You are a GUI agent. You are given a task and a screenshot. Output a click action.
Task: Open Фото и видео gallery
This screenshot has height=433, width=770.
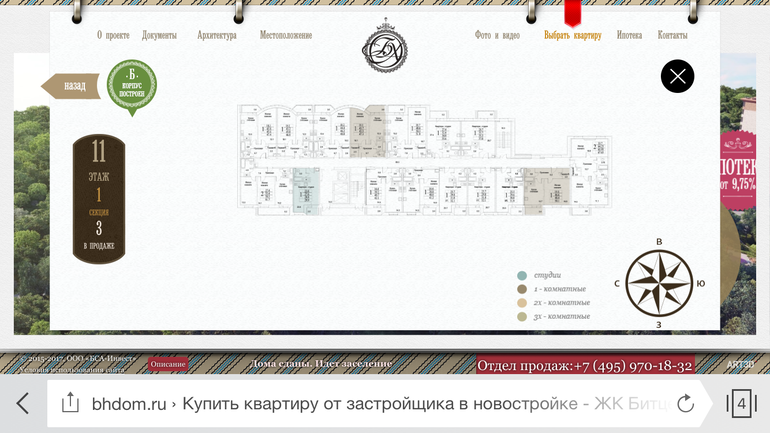point(497,36)
